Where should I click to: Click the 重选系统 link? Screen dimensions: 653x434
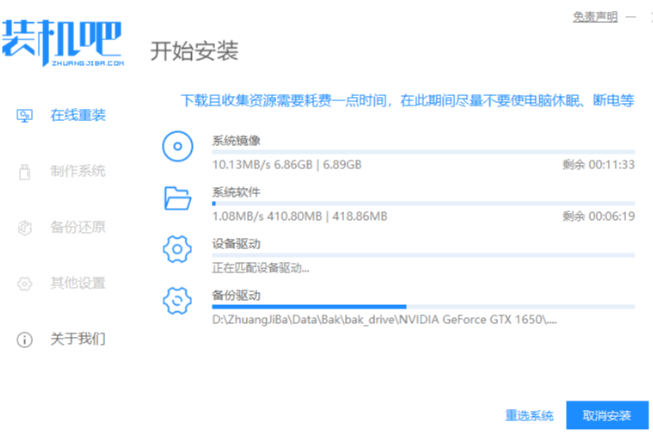coord(529,415)
